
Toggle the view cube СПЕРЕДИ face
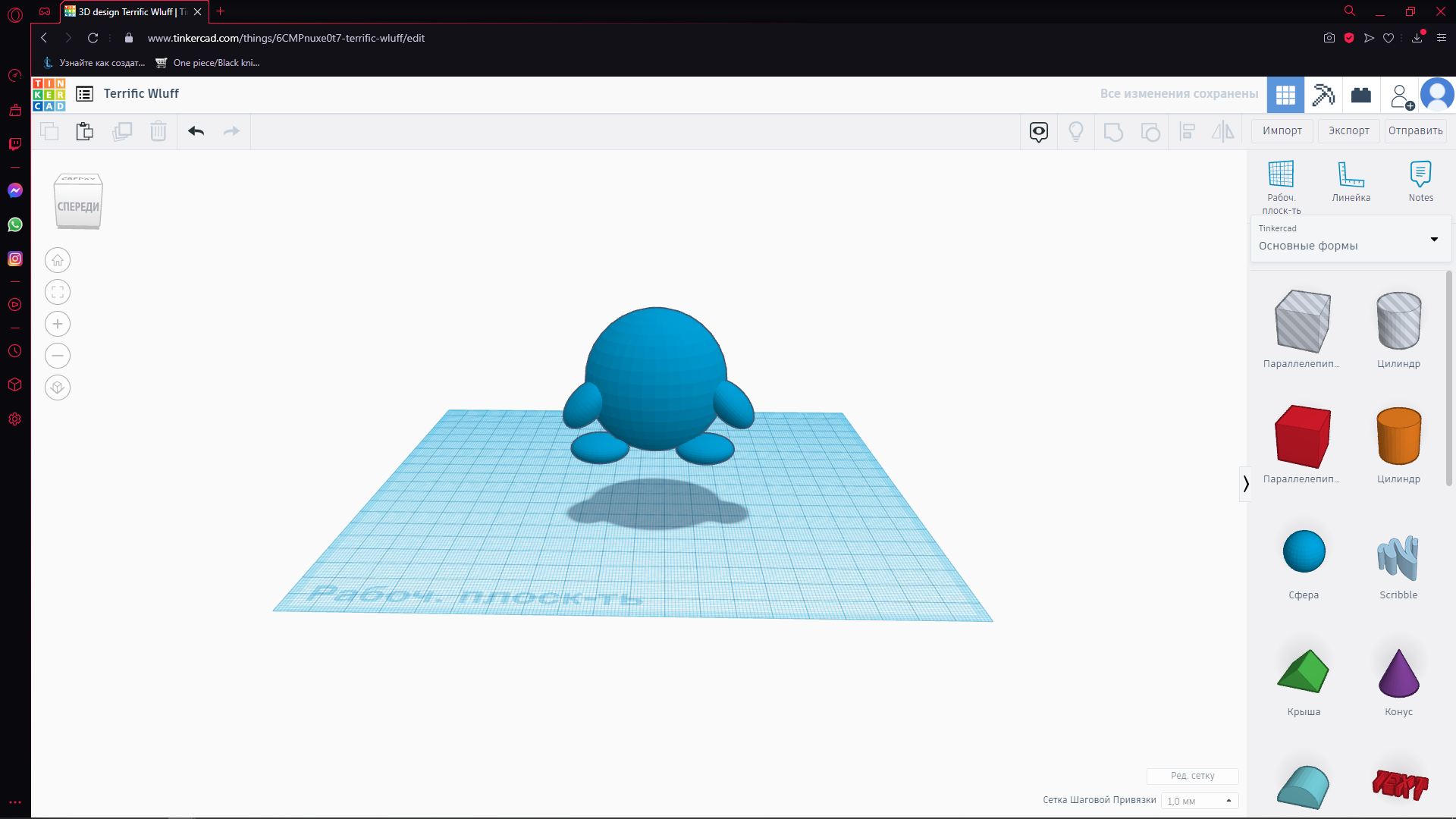pyautogui.click(x=78, y=206)
